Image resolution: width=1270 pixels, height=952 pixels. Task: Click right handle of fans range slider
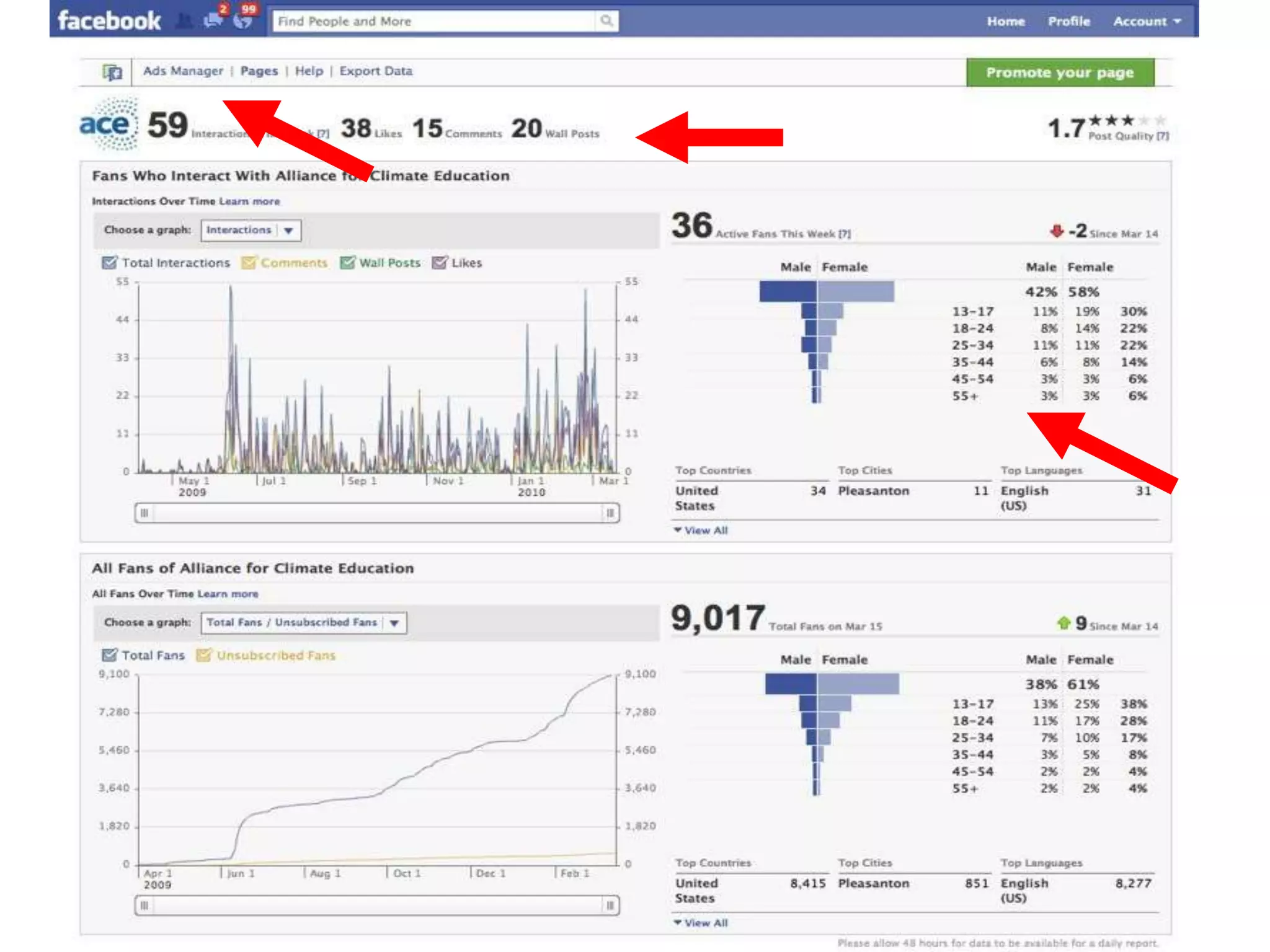click(610, 906)
